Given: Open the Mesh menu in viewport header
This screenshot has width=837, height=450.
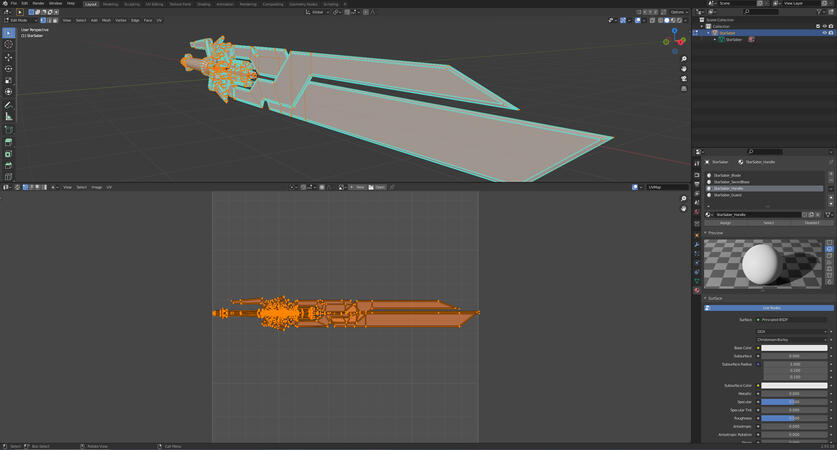Looking at the screenshot, I should [106, 20].
